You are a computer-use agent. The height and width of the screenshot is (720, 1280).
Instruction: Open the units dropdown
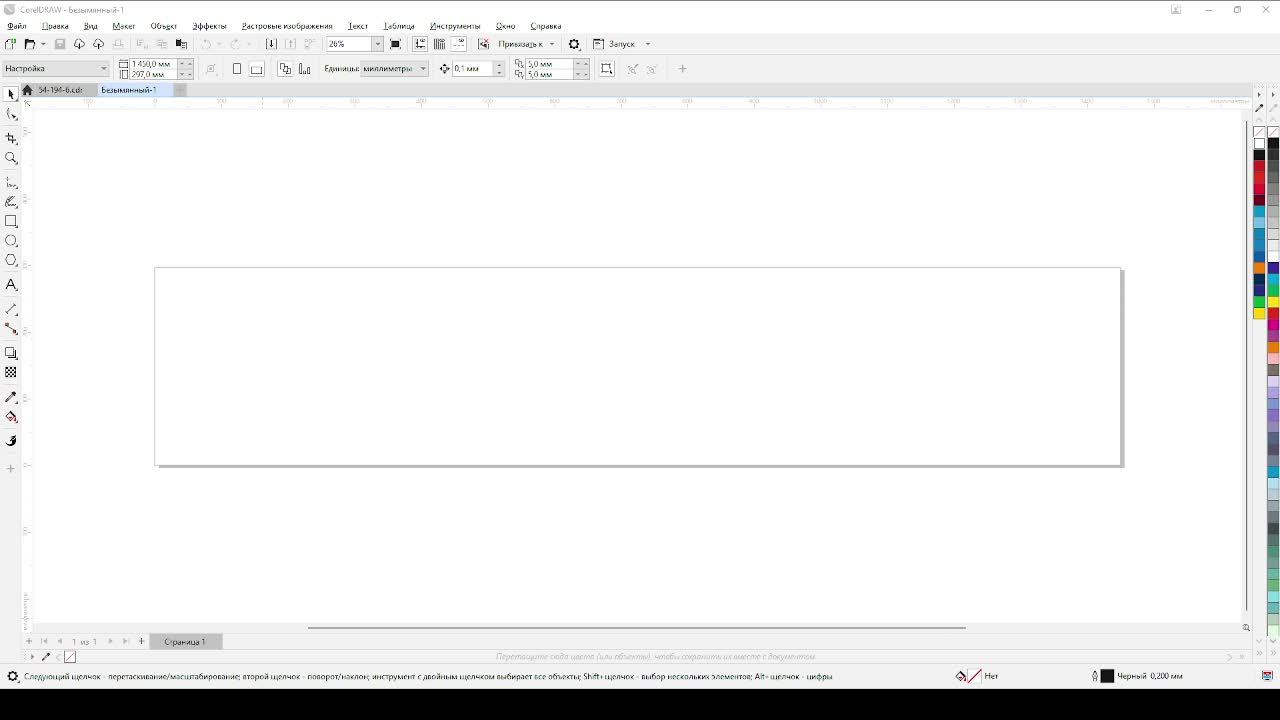395,69
